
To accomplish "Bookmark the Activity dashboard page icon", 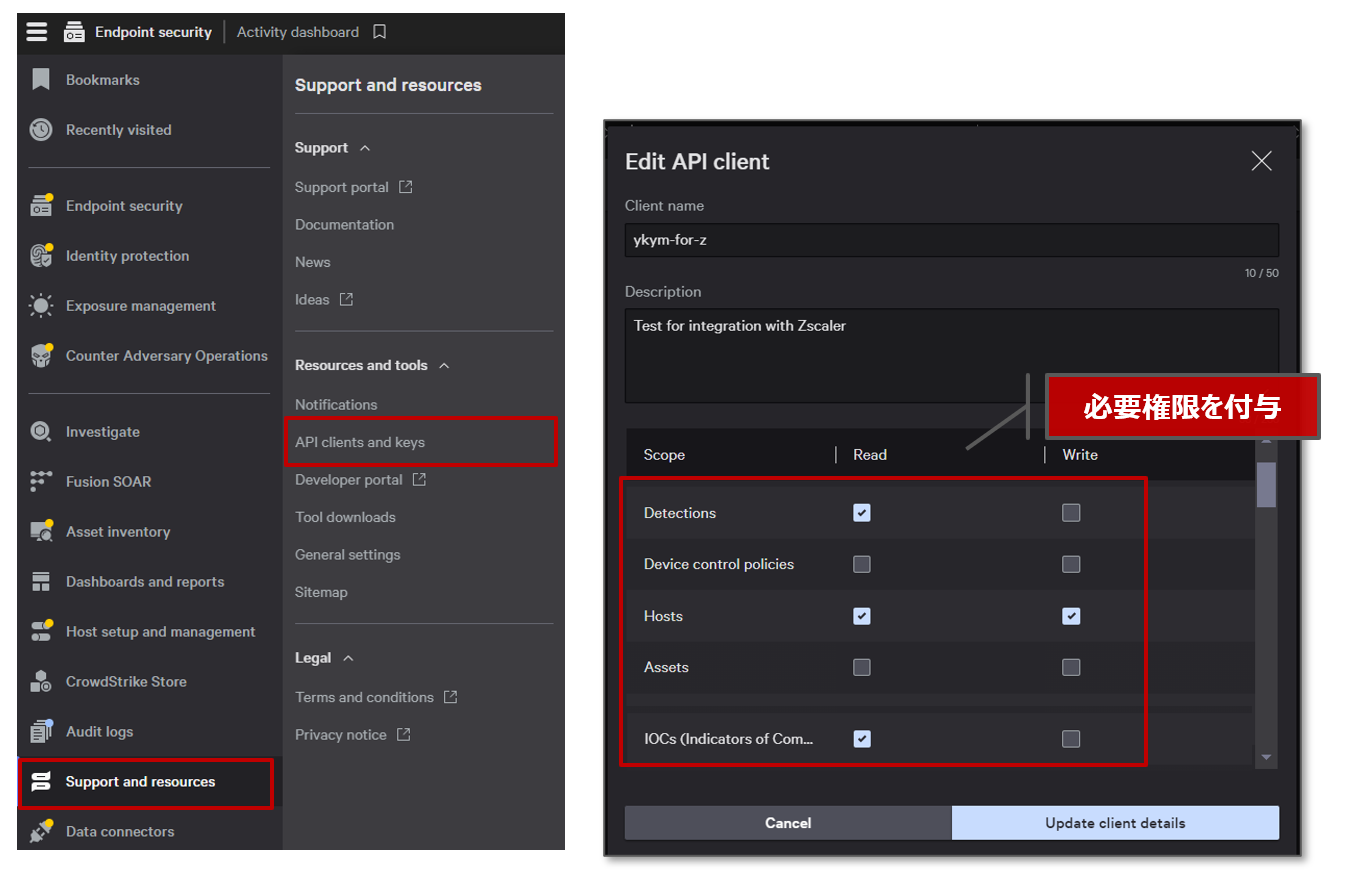I will pos(379,32).
